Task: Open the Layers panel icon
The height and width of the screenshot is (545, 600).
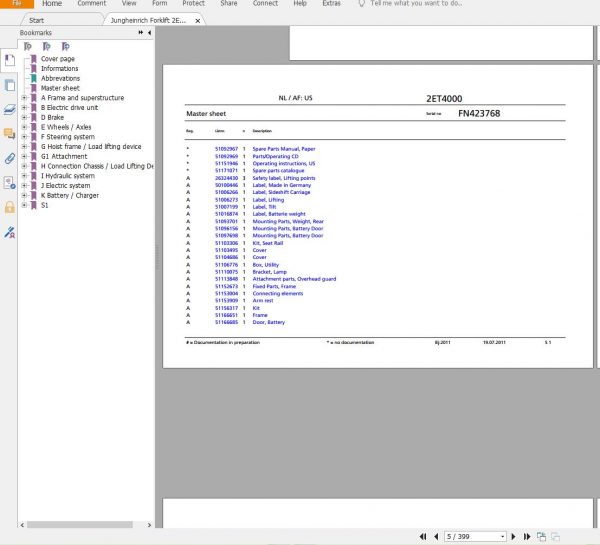Action: [x=8, y=110]
